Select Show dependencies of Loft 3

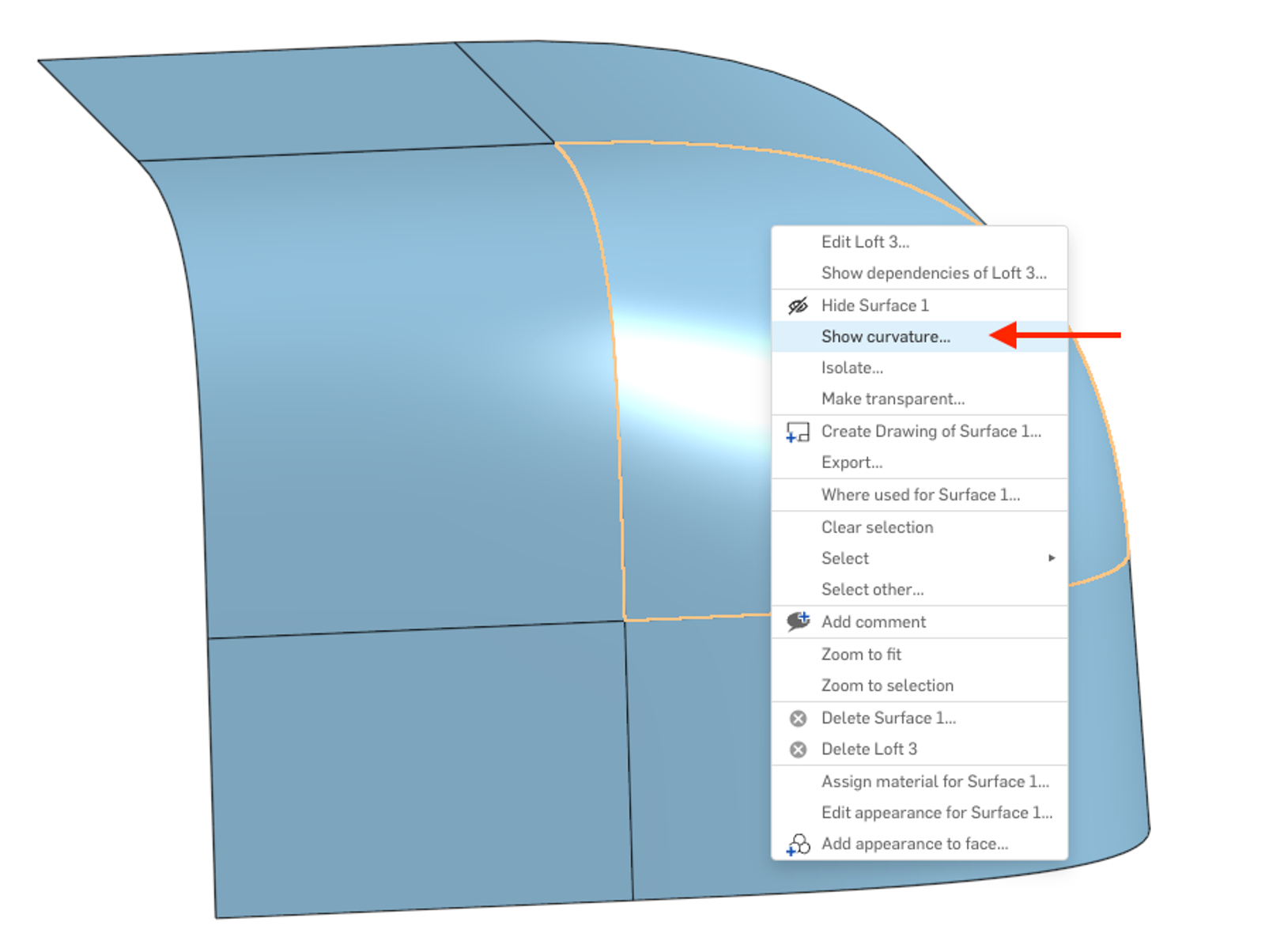(933, 273)
